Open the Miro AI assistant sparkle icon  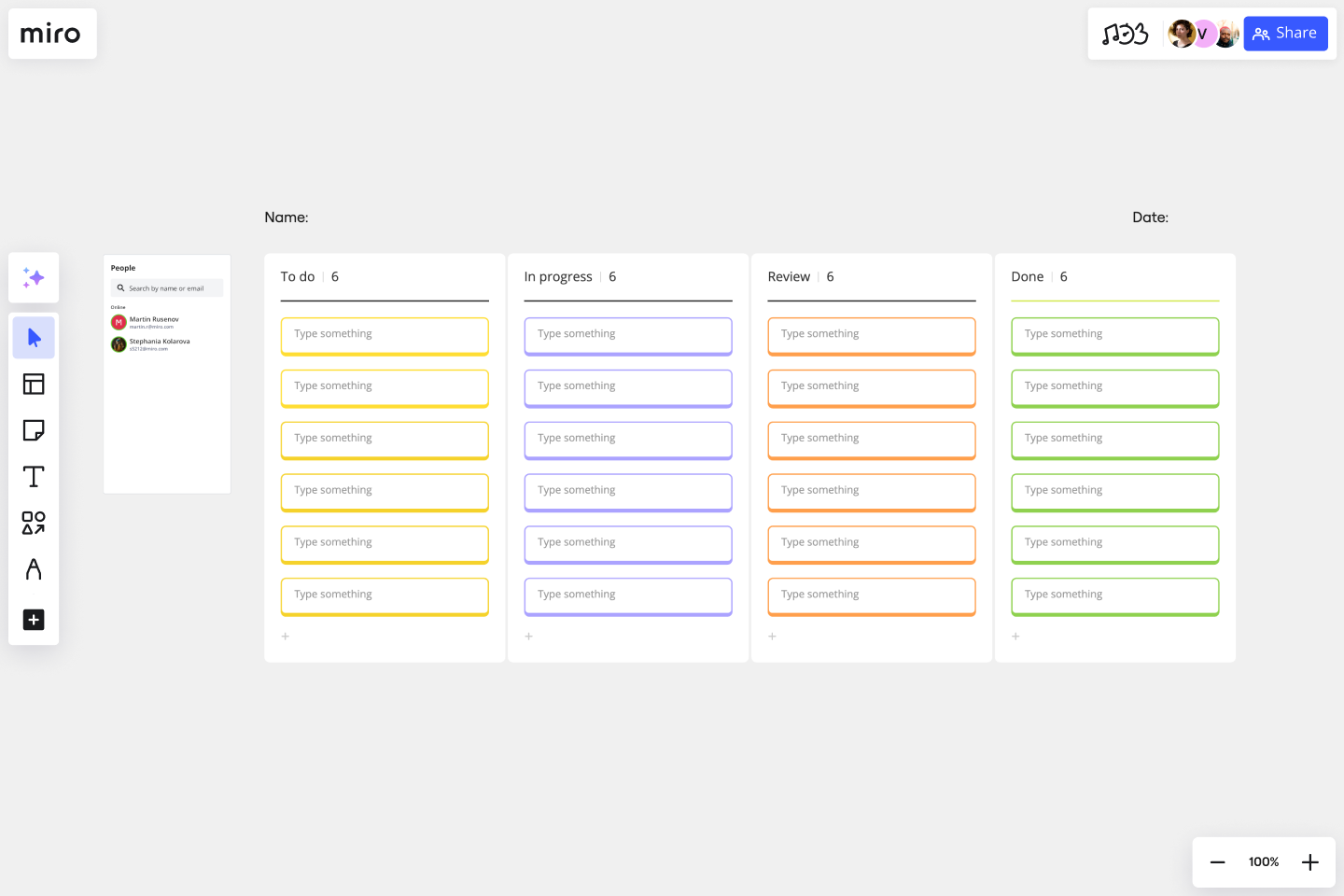[34, 277]
